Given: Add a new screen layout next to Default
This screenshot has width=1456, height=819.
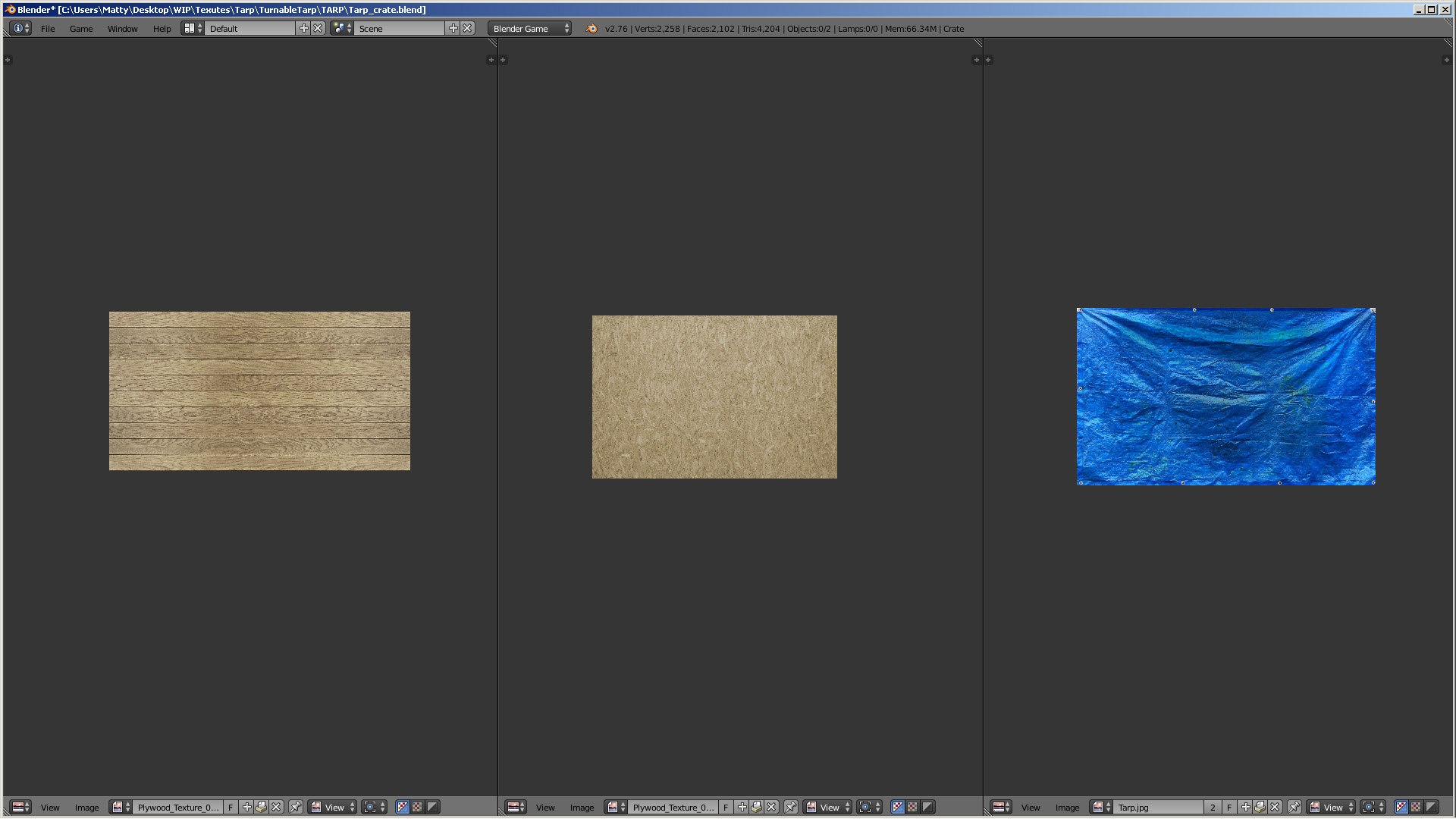Looking at the screenshot, I should point(304,29).
